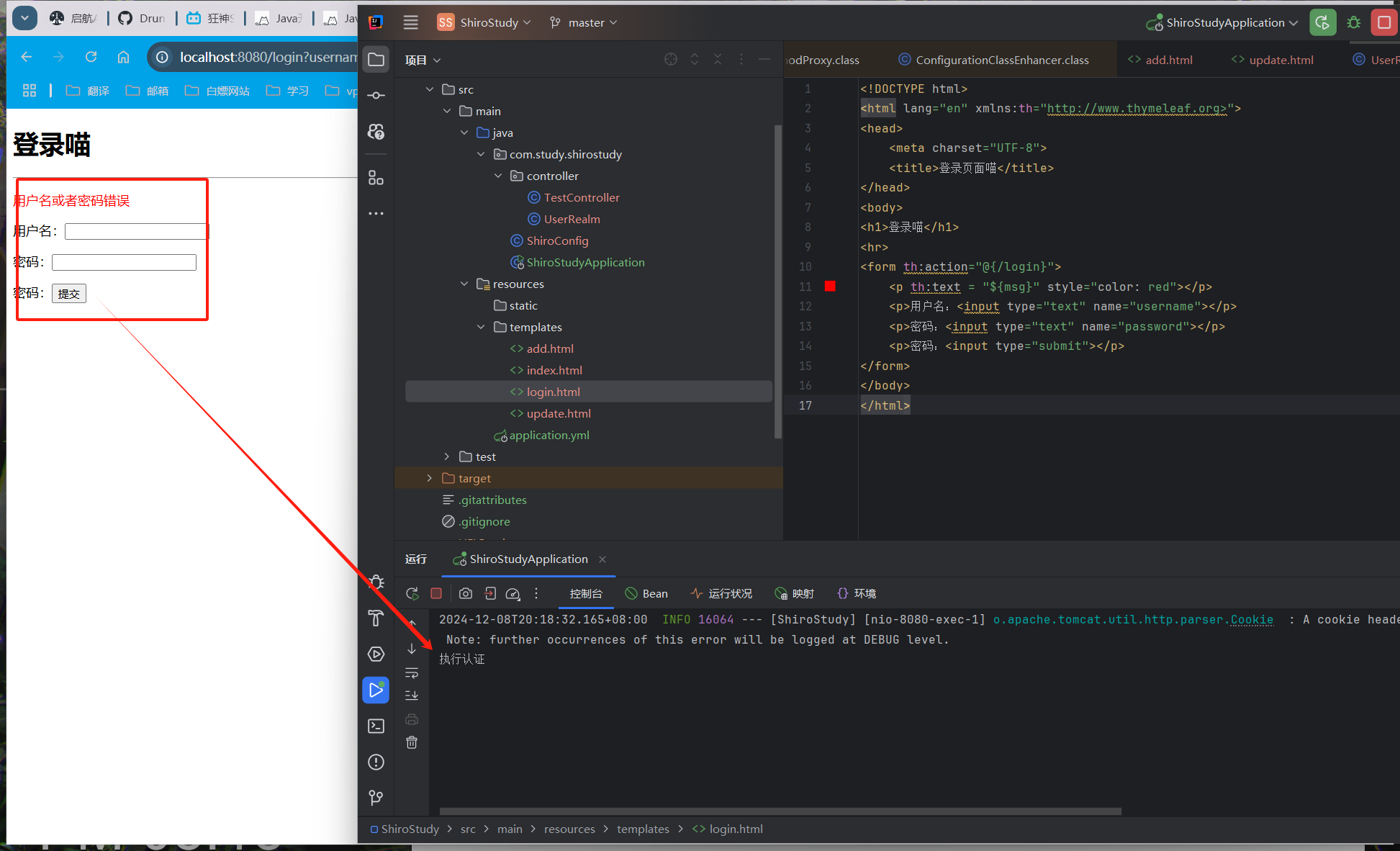
Task: Open the ShiroStudyApplication run configuration dropdown
Action: 1222,22
